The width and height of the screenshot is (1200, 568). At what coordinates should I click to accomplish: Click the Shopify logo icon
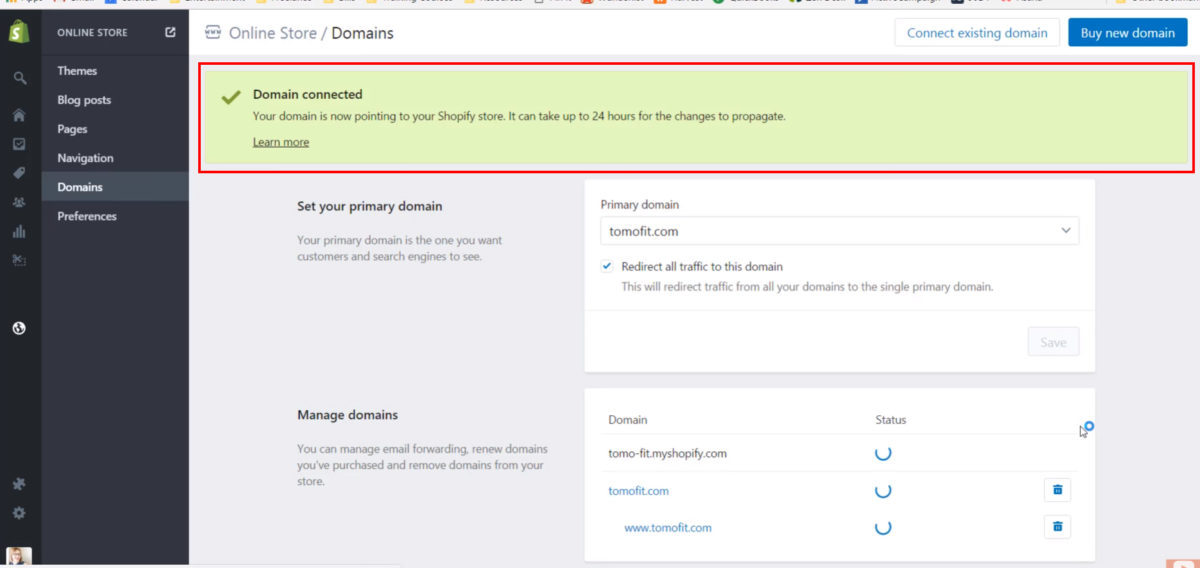tap(19, 32)
